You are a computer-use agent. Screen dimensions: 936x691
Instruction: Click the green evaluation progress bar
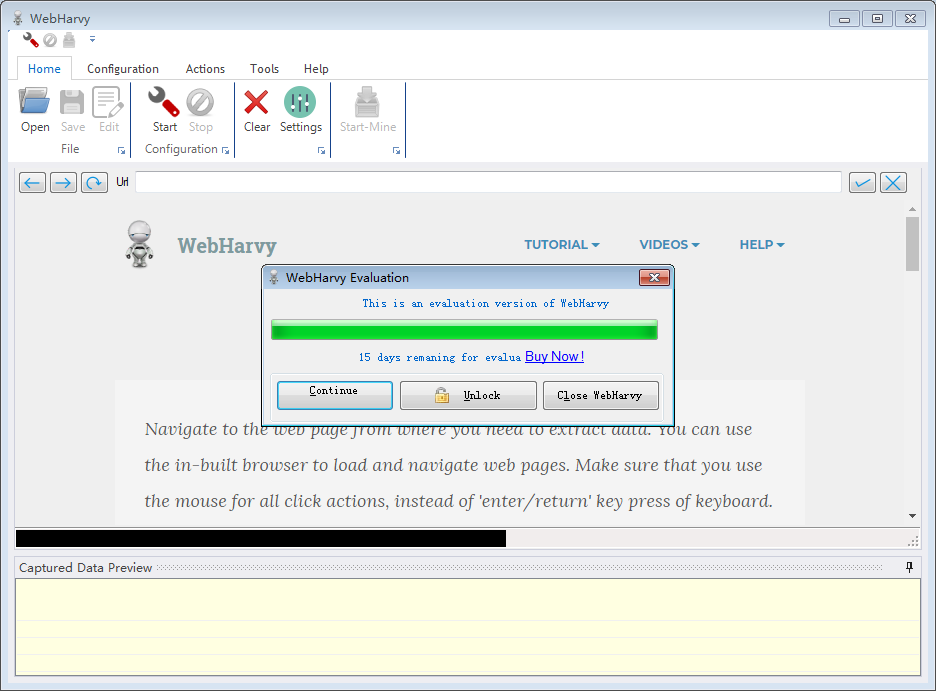click(464, 329)
